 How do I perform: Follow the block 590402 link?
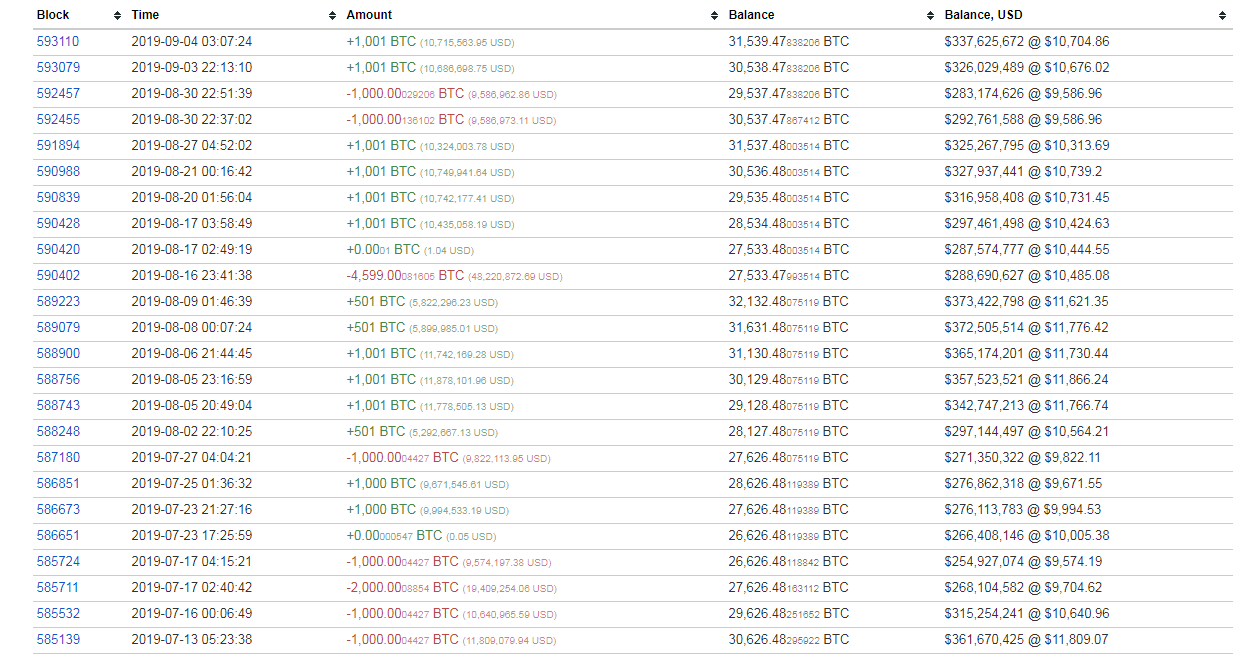[58, 276]
